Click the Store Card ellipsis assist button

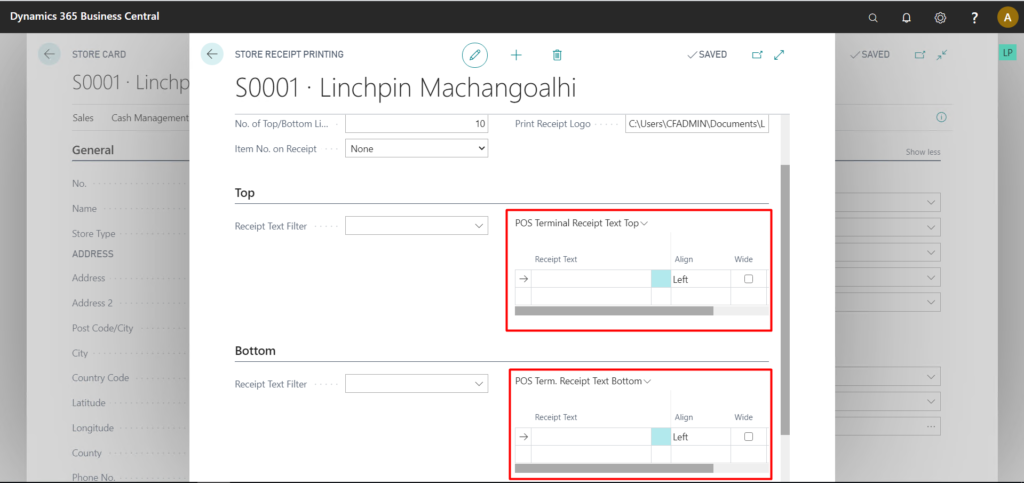click(x=931, y=427)
